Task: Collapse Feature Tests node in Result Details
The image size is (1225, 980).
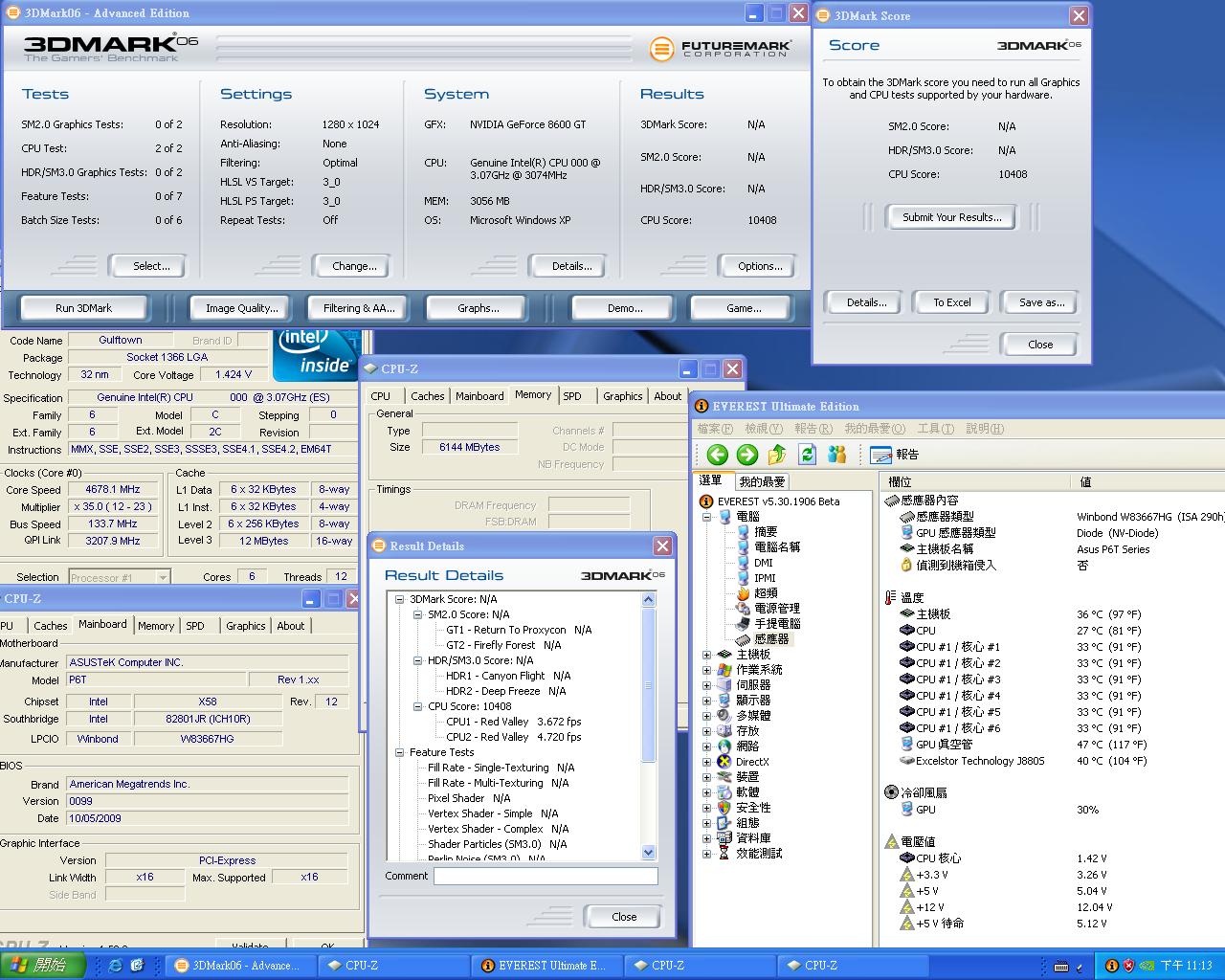Action: coord(400,752)
